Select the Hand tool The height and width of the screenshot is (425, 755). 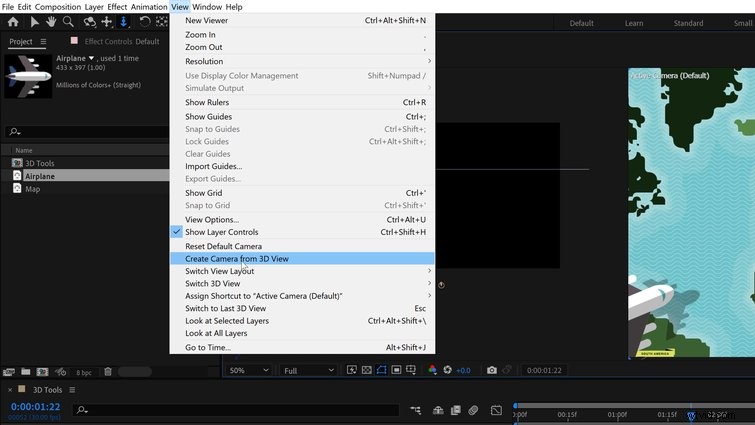tap(51, 22)
